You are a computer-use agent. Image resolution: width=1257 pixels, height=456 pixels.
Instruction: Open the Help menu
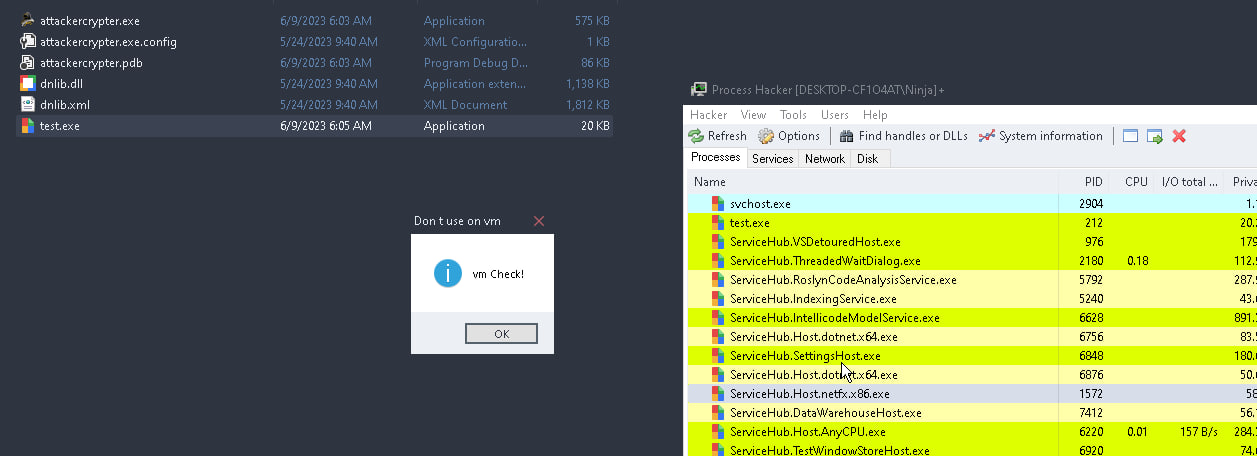click(x=875, y=115)
